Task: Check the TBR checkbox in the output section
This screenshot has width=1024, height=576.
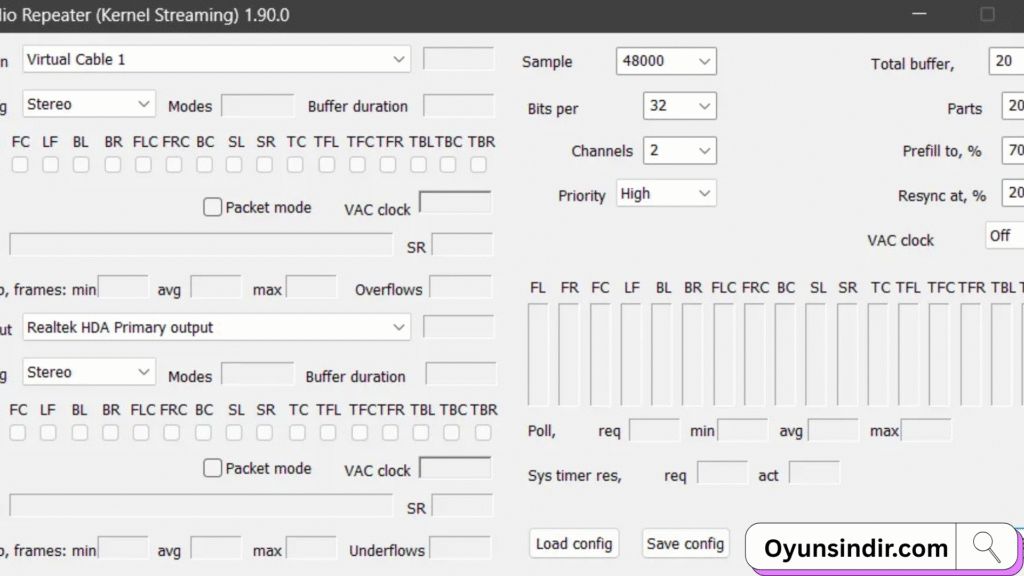Action: coord(483,431)
